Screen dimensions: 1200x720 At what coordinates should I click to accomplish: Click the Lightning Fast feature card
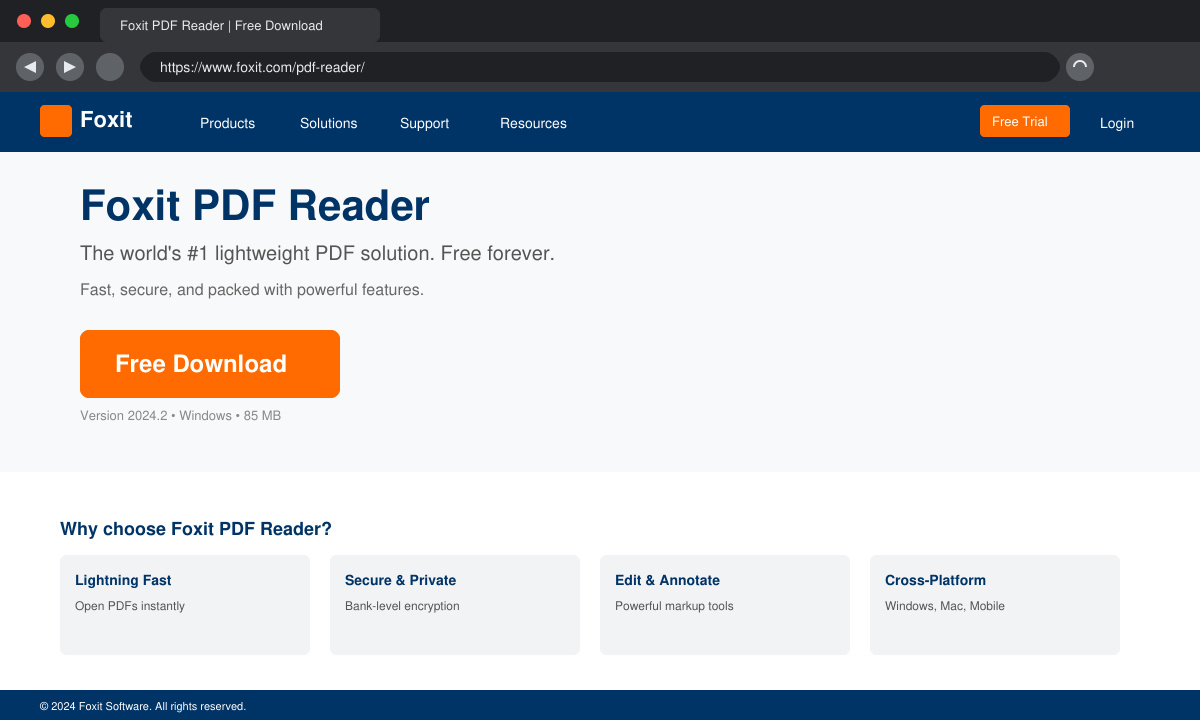(185, 605)
